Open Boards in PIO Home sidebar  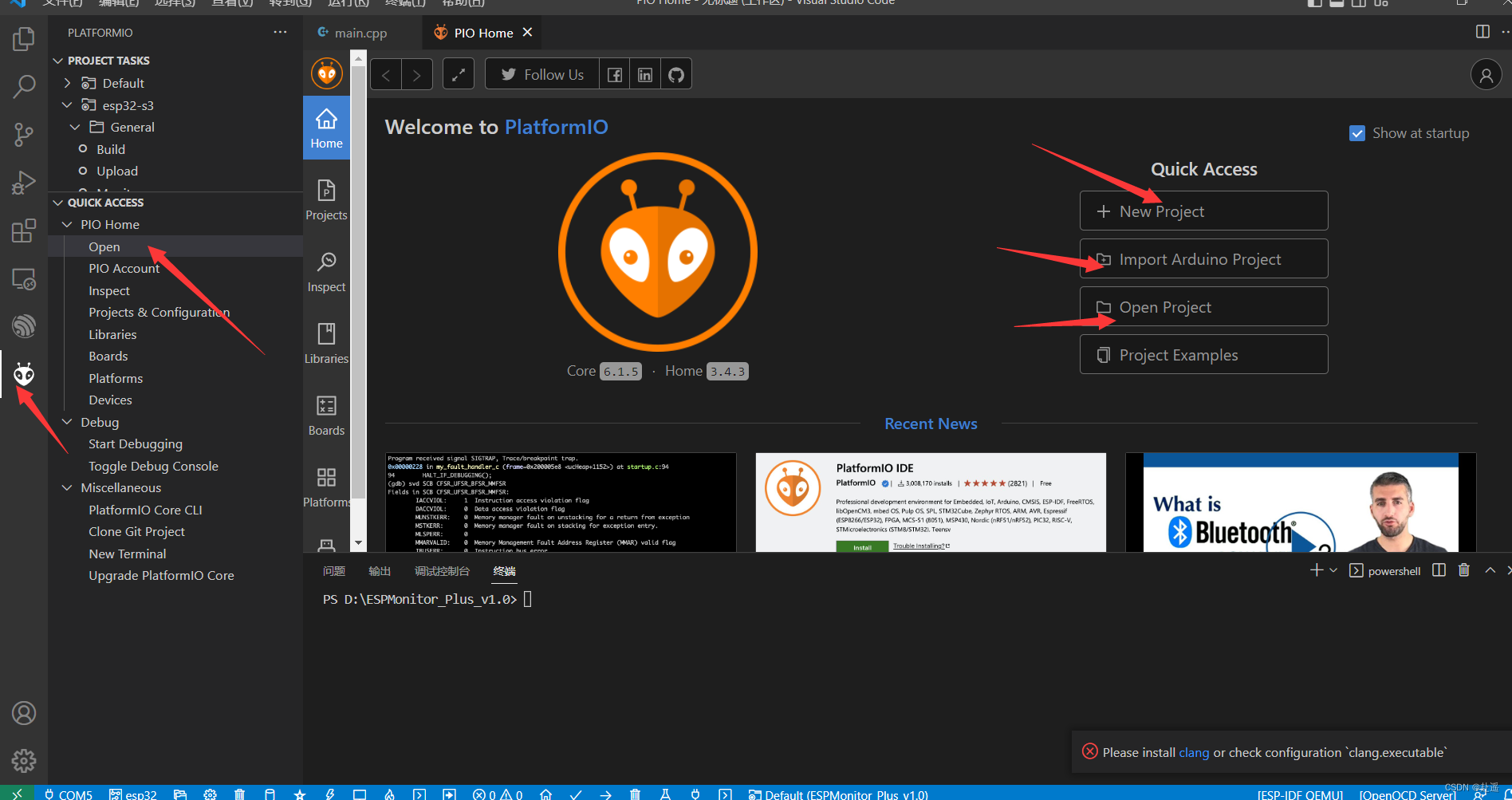point(326,416)
